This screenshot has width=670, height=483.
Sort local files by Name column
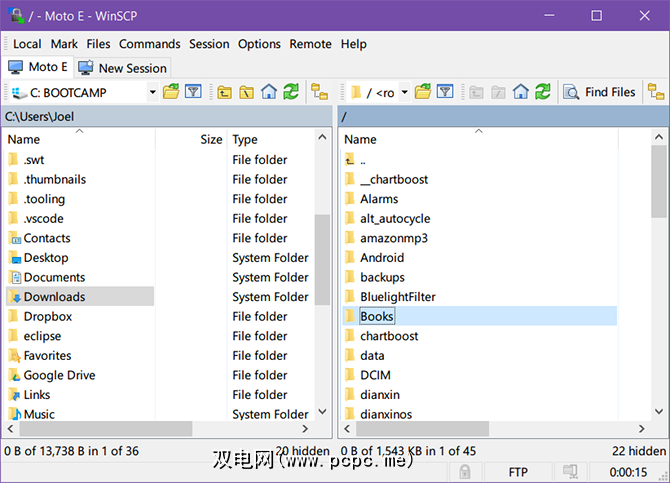(x=80, y=139)
